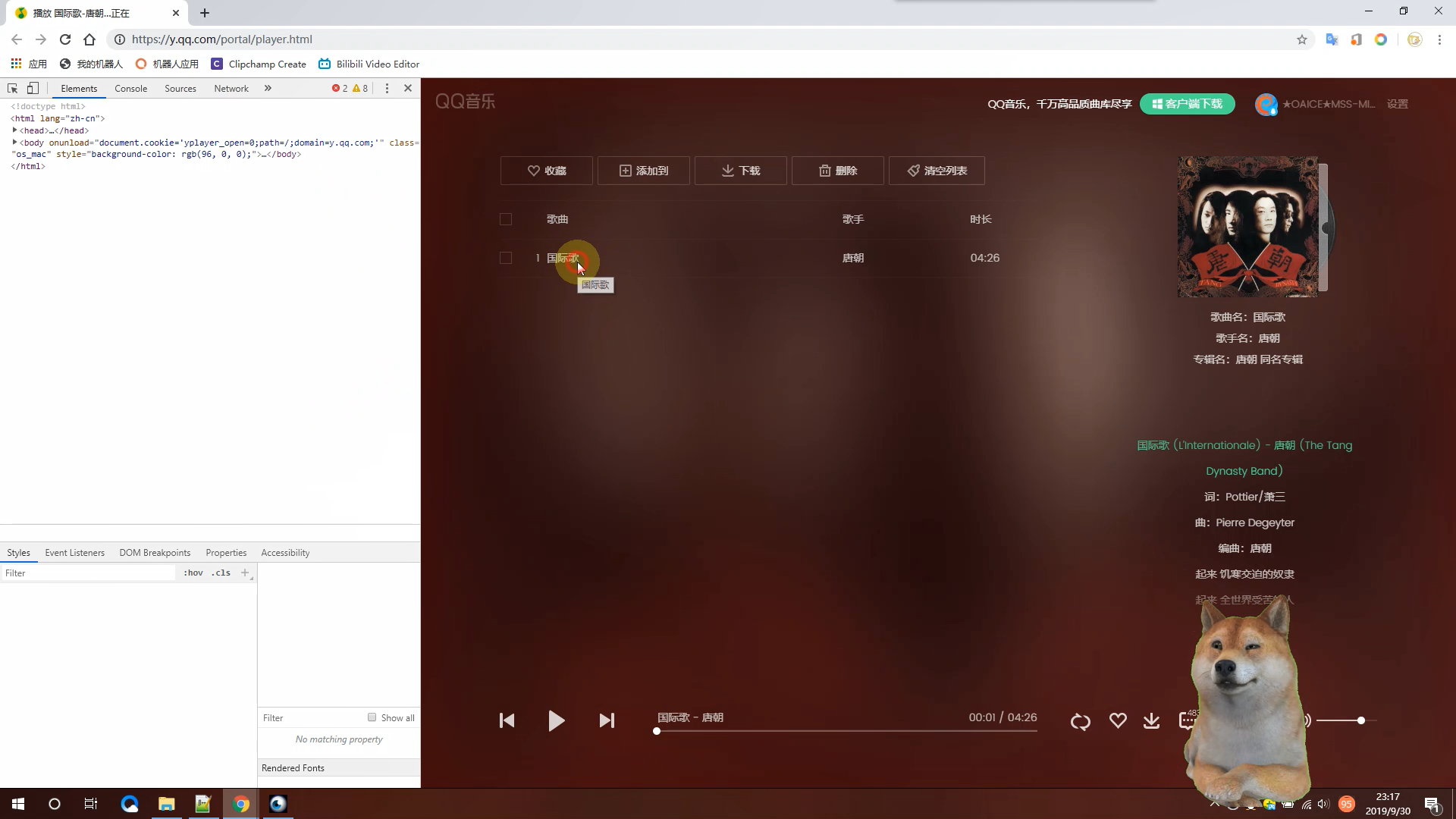
Task: Open File Explorer from taskbar
Action: (166, 804)
